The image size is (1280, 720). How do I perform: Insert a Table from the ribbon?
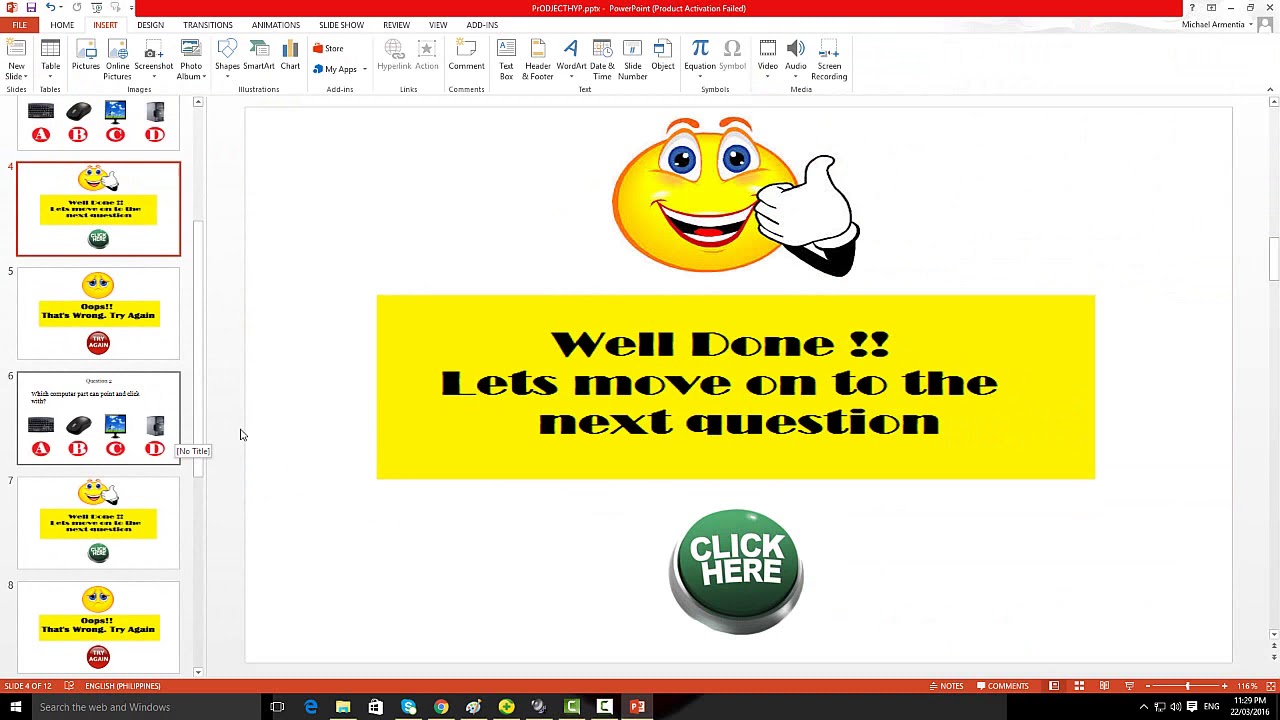pos(50,60)
